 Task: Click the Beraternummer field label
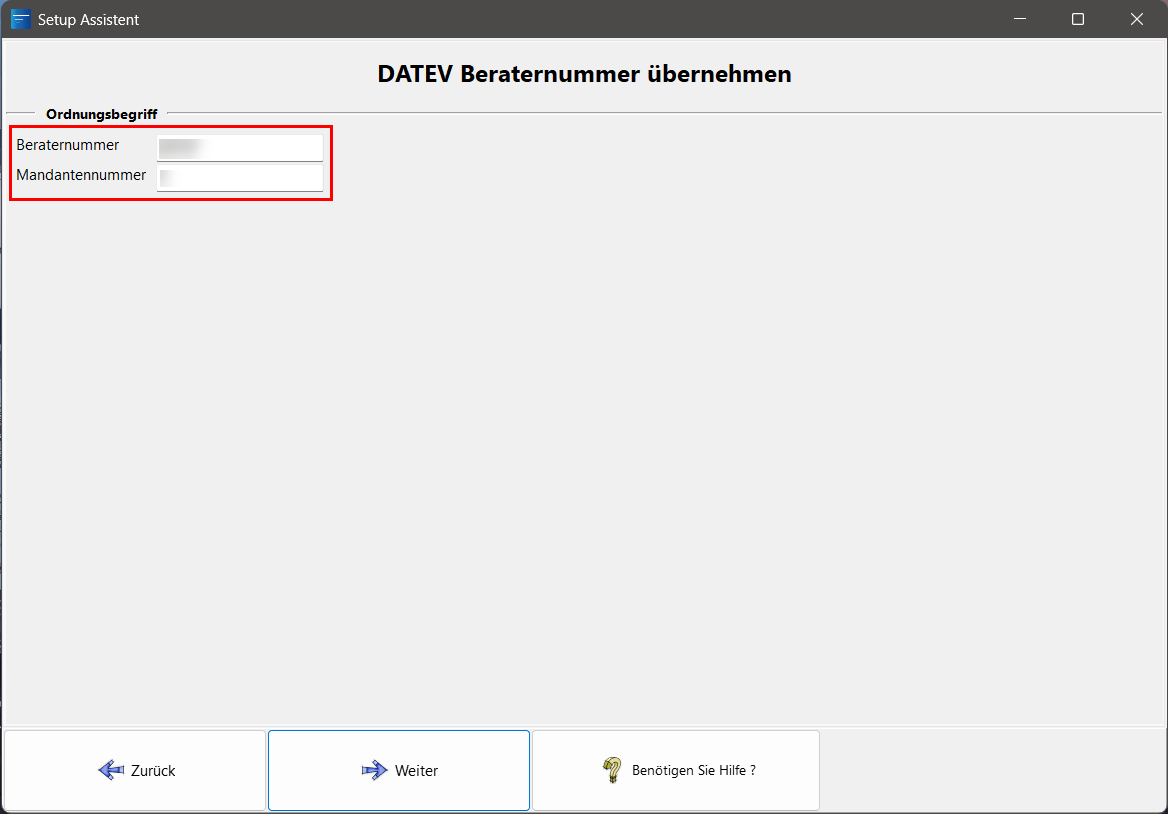pos(68,145)
